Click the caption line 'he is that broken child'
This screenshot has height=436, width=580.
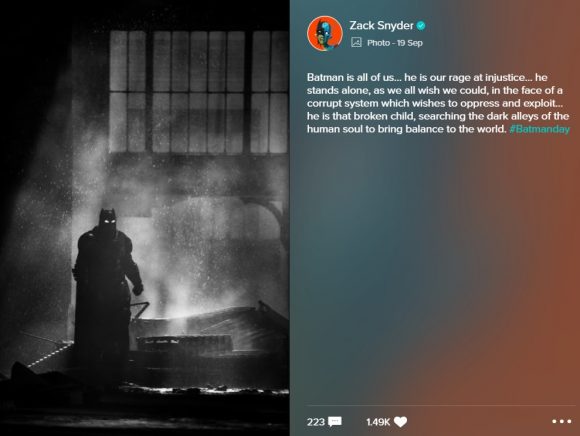click(x=438, y=116)
